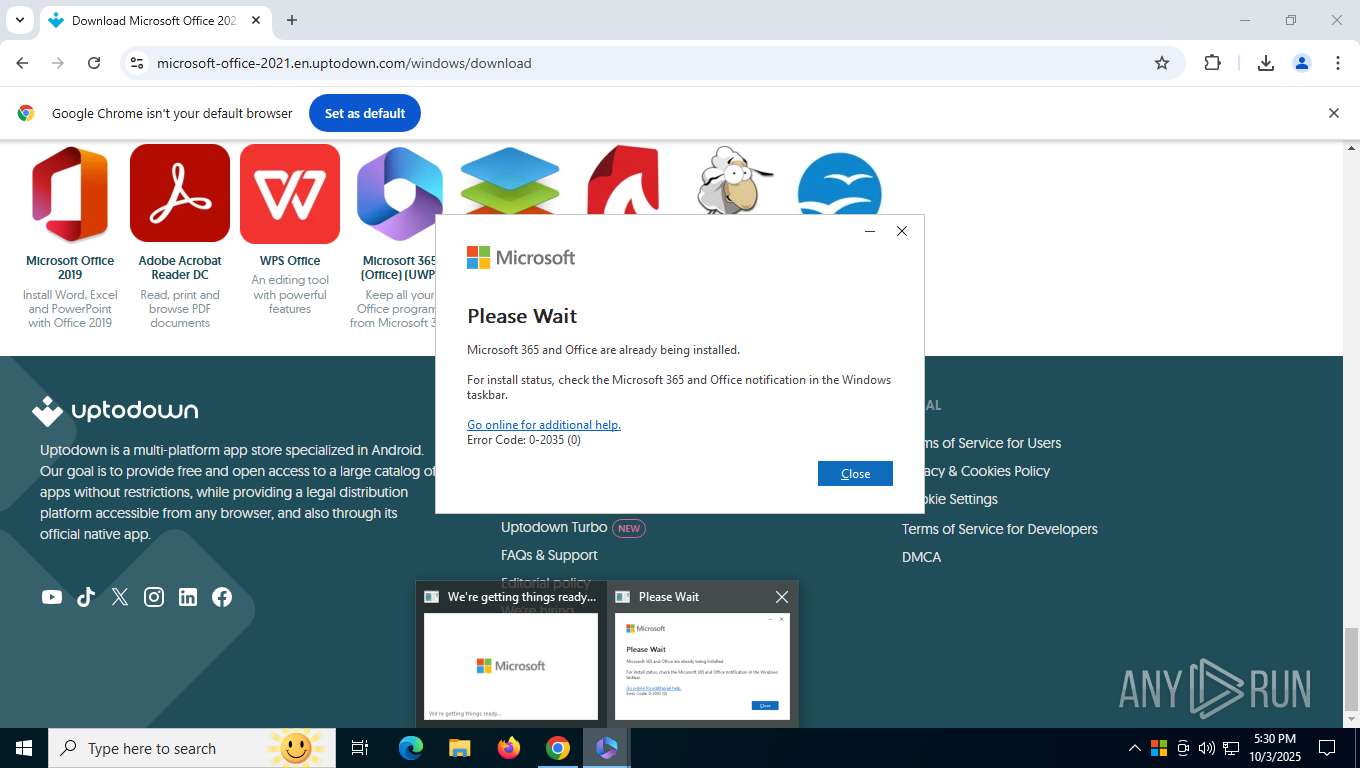Click Go online for additional help link

pos(544,425)
